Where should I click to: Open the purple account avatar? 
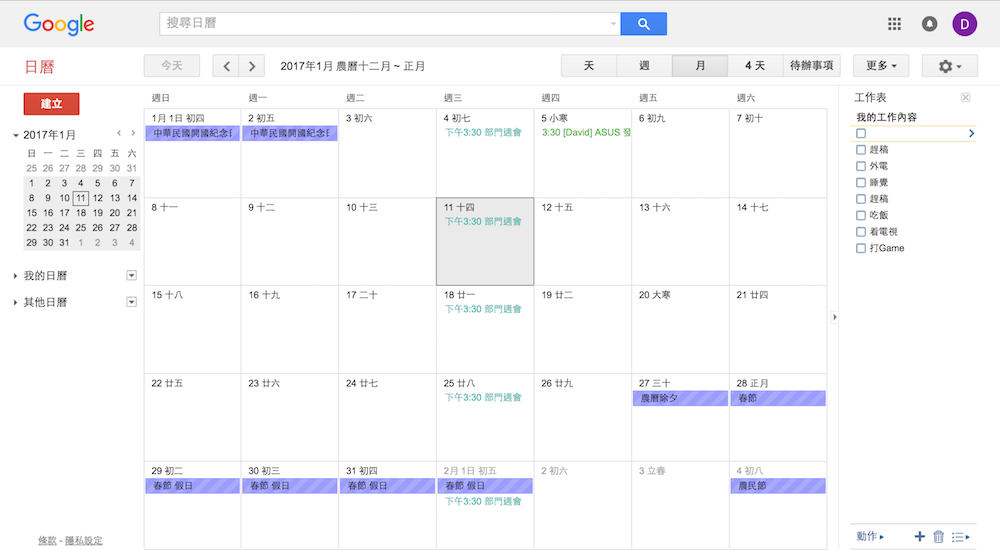pos(964,24)
